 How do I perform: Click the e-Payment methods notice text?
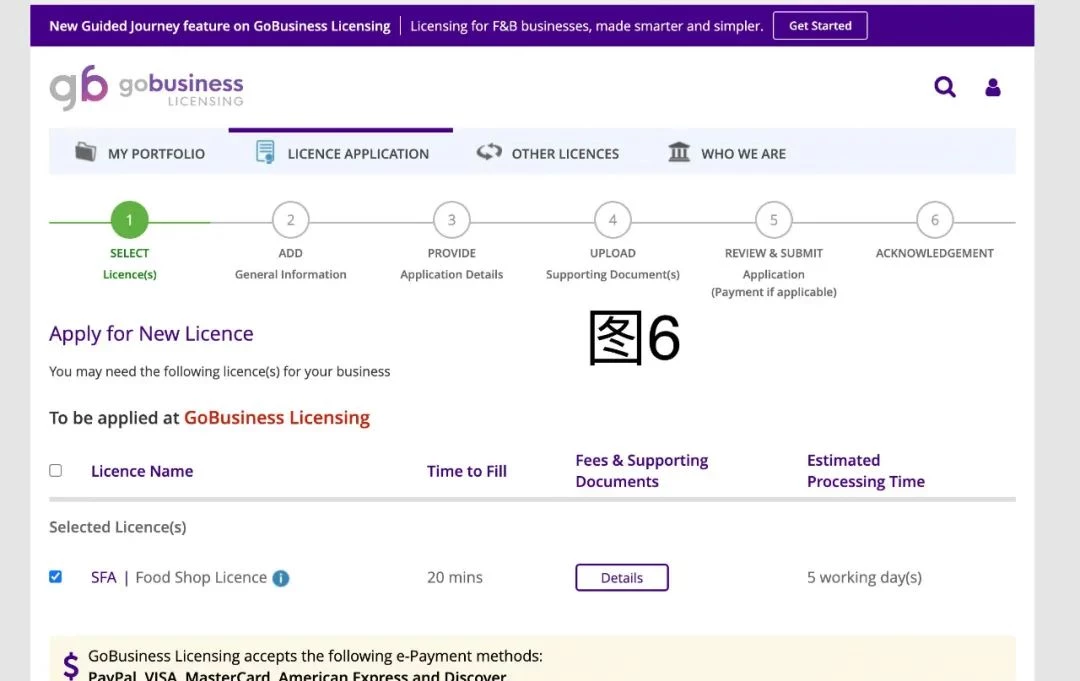315,666
